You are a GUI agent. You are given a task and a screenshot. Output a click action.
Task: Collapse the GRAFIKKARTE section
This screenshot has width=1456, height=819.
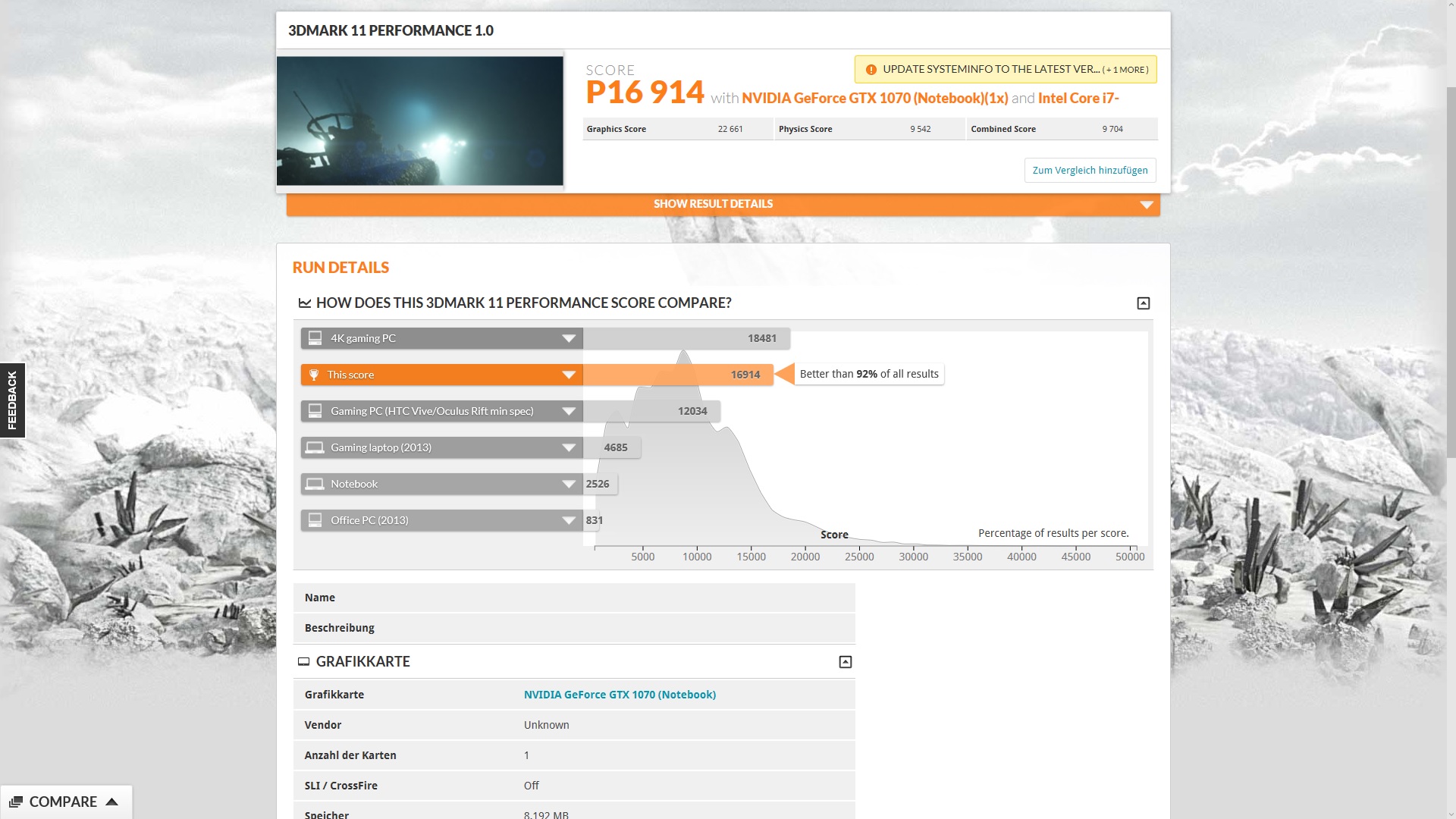click(x=845, y=662)
